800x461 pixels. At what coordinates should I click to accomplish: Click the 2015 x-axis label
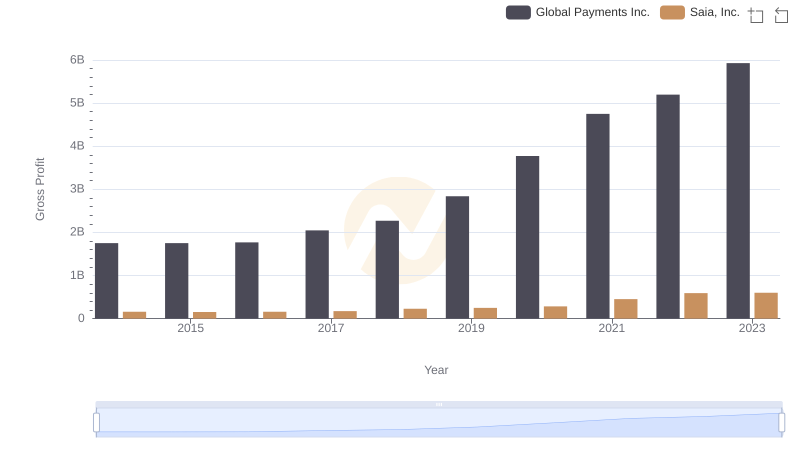190,328
